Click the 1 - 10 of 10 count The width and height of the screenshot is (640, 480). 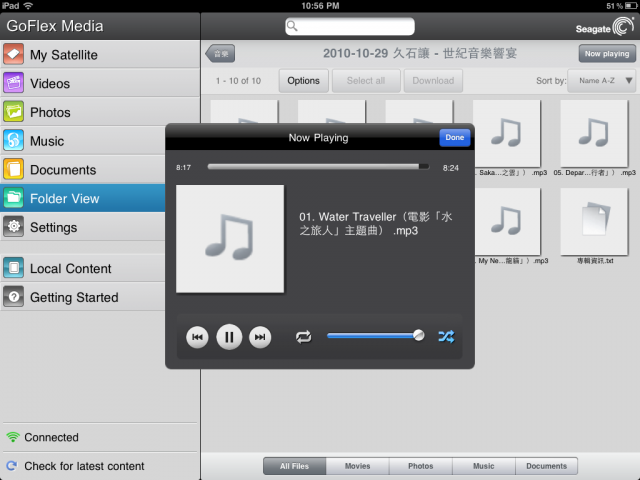tap(238, 81)
